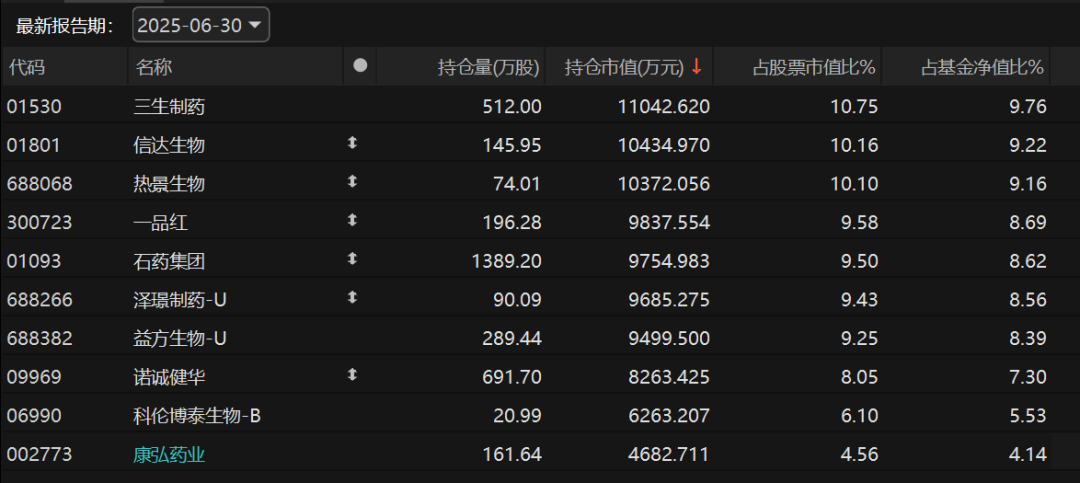The image size is (1080, 483).
Task: Click the up-down arrow icon for 石药集团
Action: point(352,259)
